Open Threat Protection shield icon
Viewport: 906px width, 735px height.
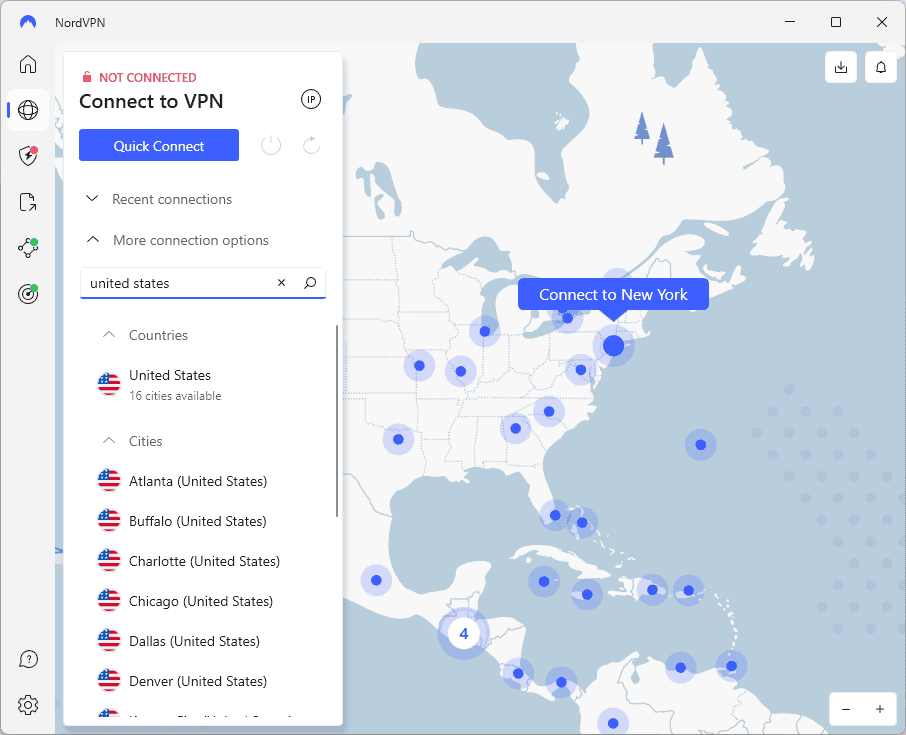click(28, 156)
